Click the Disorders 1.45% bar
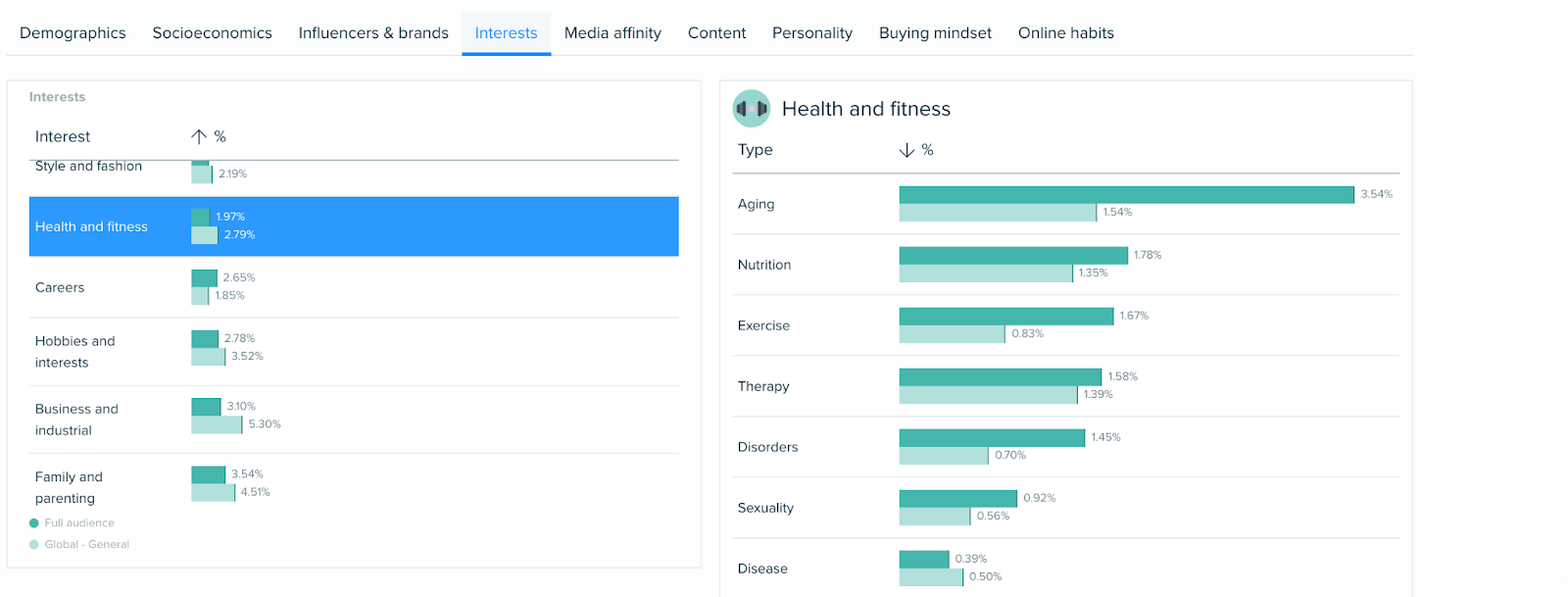 [993, 438]
